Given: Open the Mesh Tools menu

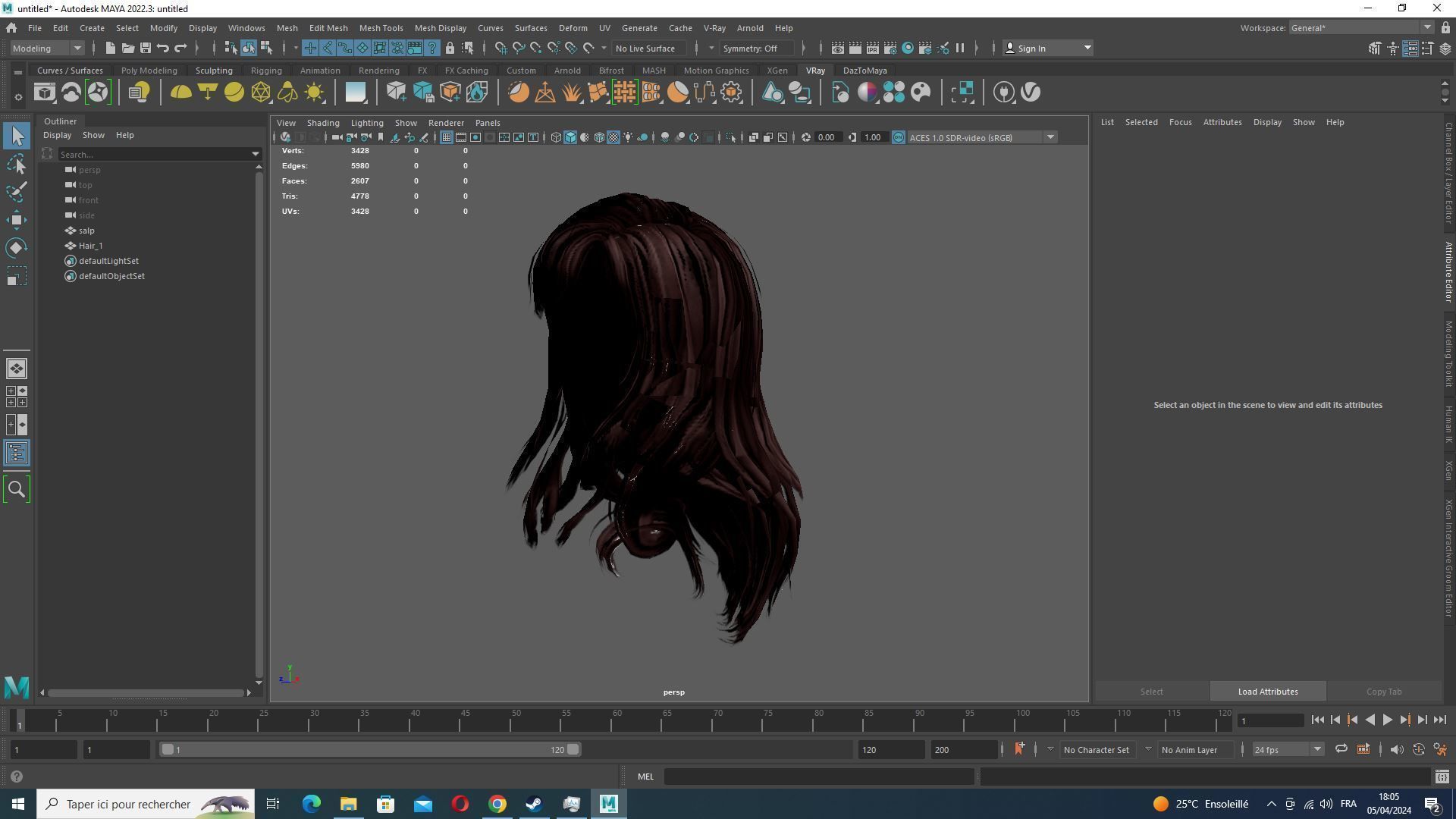Looking at the screenshot, I should pos(381,28).
